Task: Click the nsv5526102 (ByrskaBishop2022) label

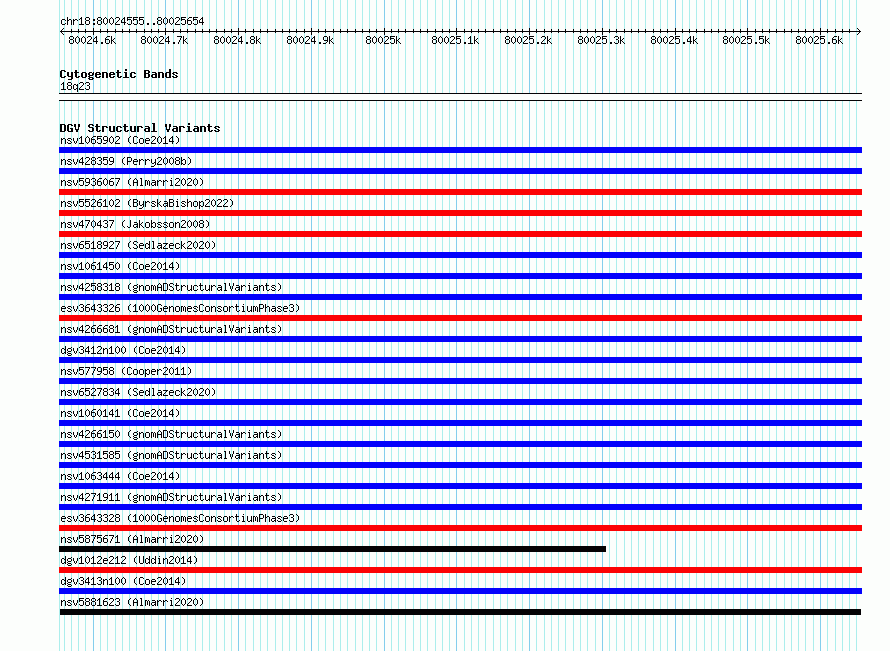Action: pos(147,203)
